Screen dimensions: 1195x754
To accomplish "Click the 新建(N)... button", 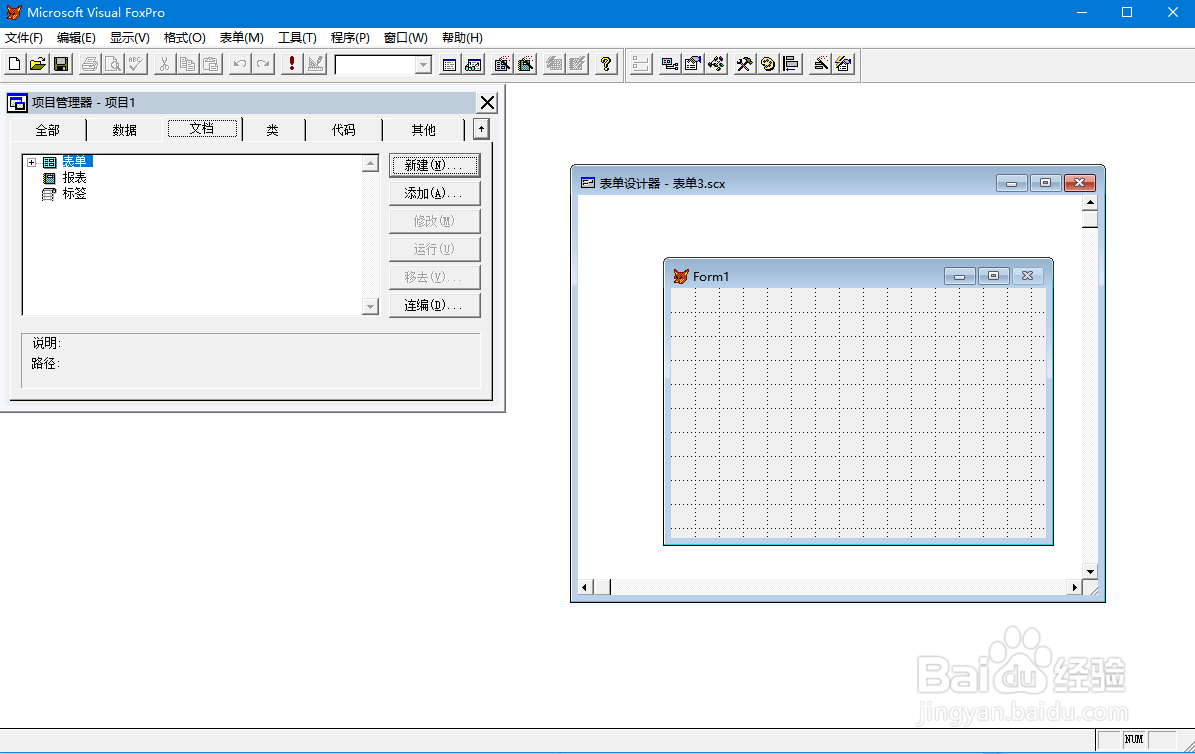I will coord(434,165).
